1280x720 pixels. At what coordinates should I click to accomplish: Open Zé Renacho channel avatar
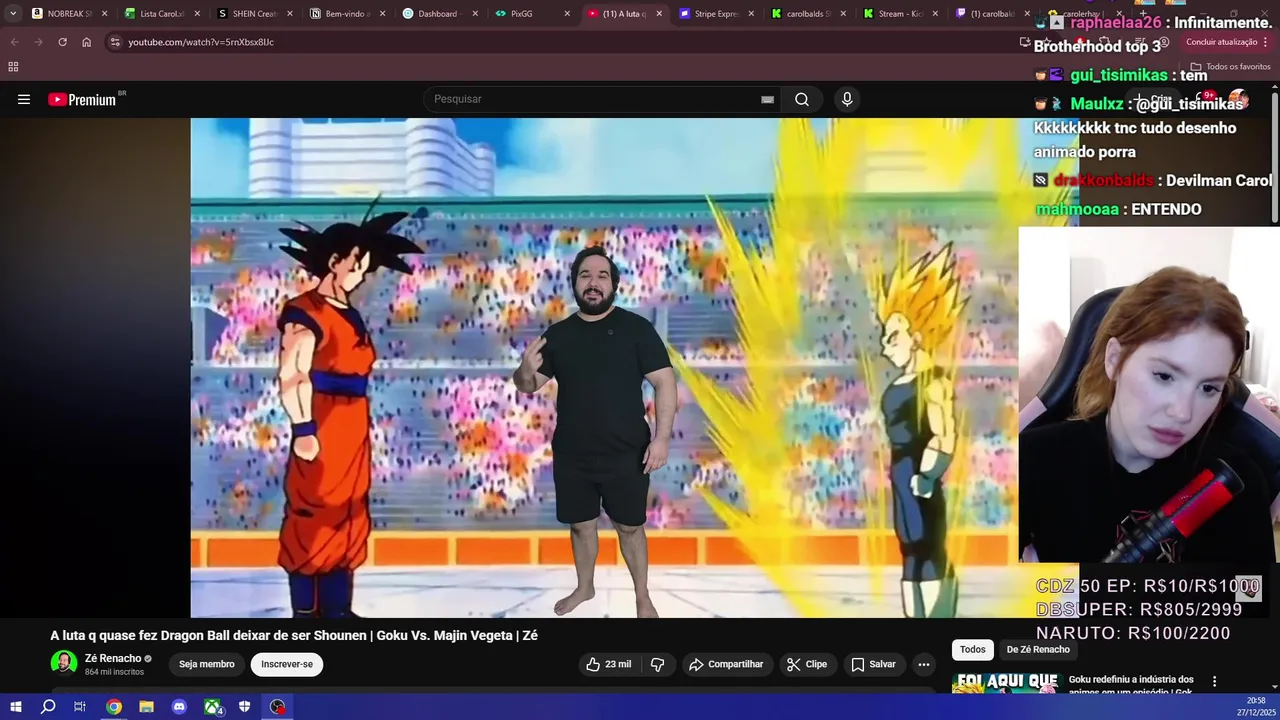[x=64, y=664]
